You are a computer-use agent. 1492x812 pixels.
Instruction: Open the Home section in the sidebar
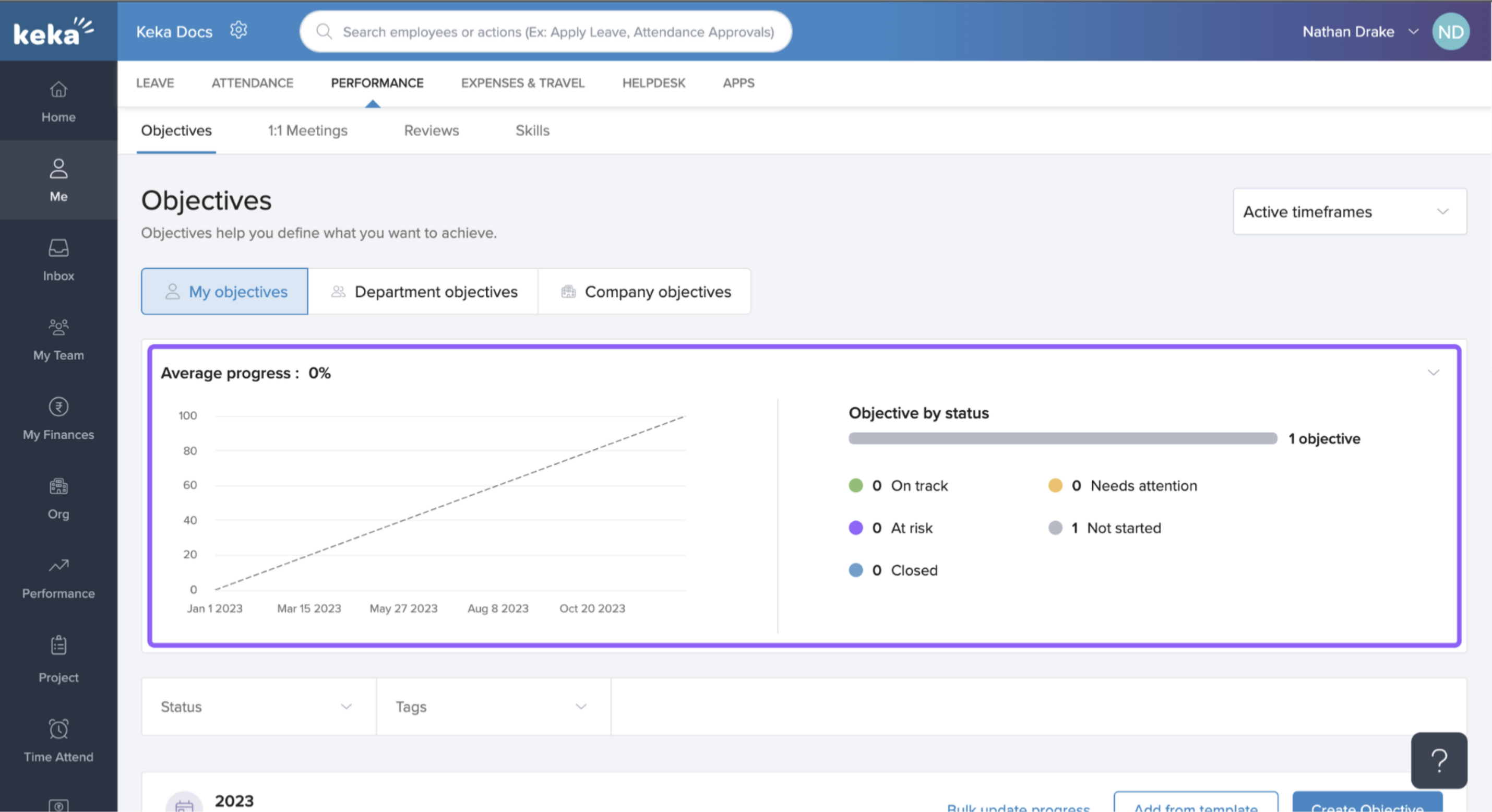[x=58, y=101]
